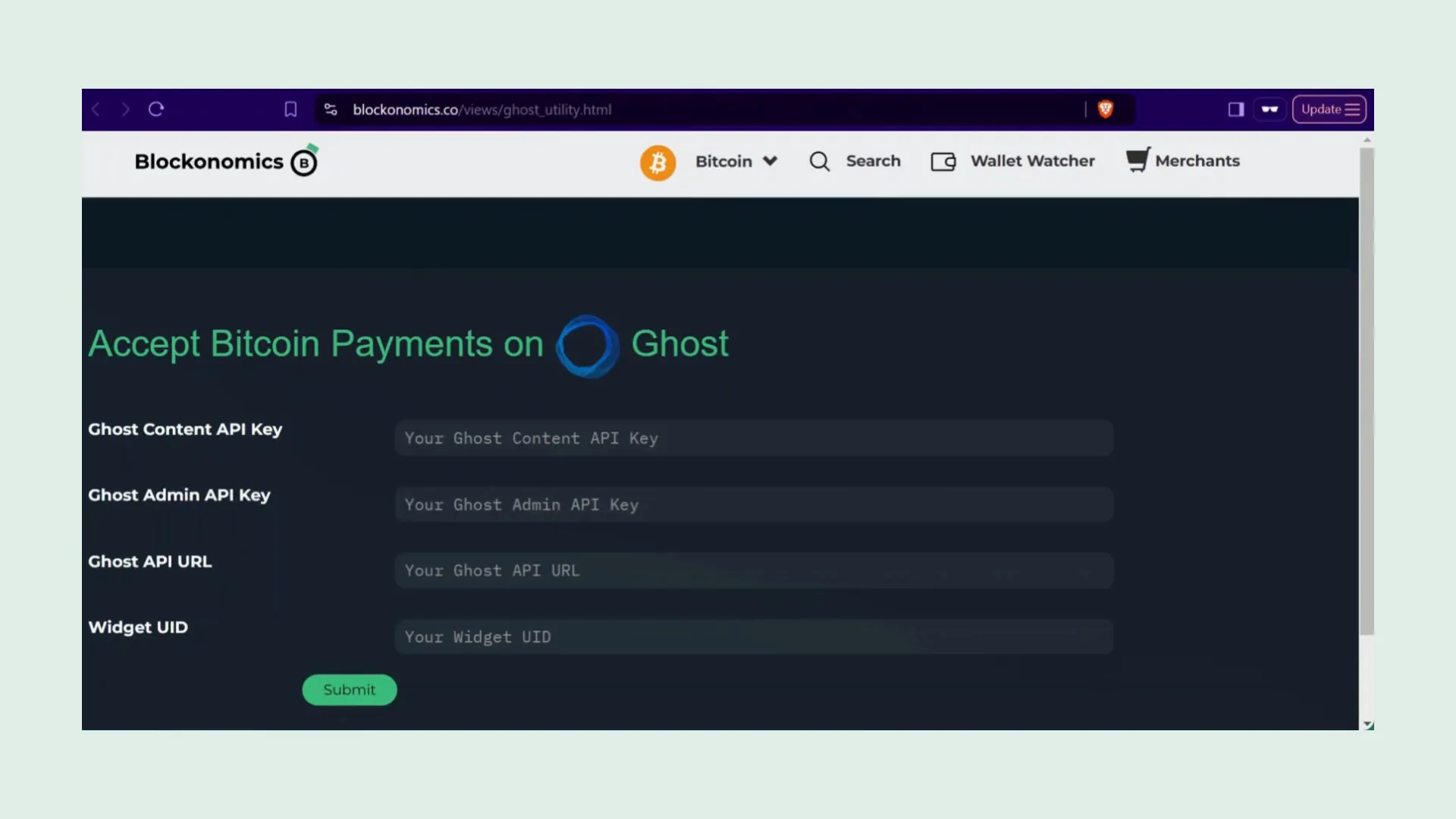Click the 'Ghost Content API Key' label
Image resolution: width=1456 pixels, height=819 pixels.
tap(185, 429)
